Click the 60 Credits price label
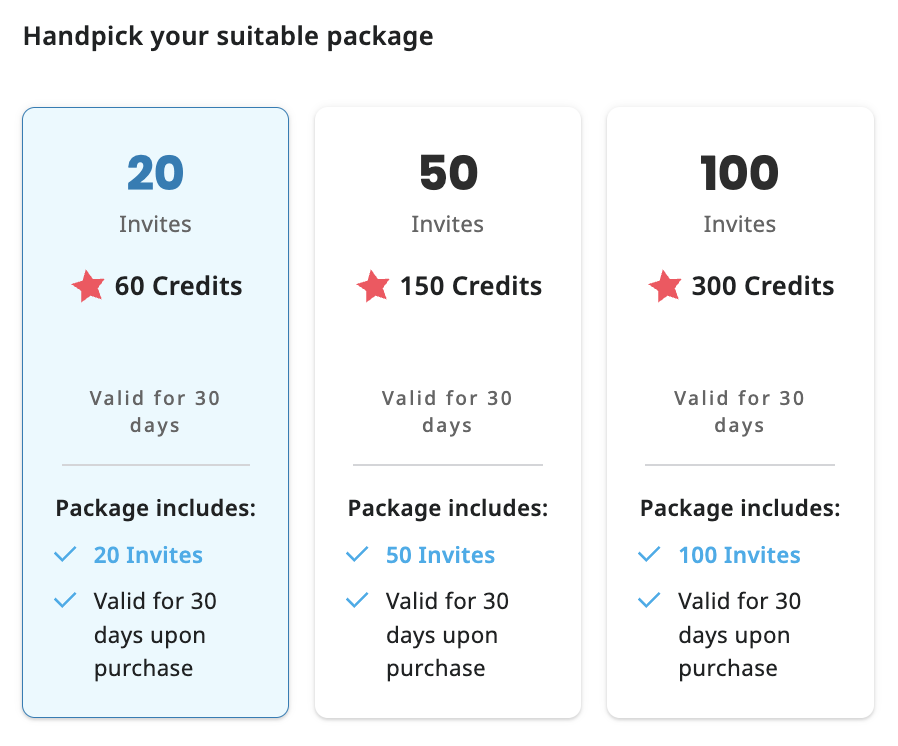 [178, 287]
